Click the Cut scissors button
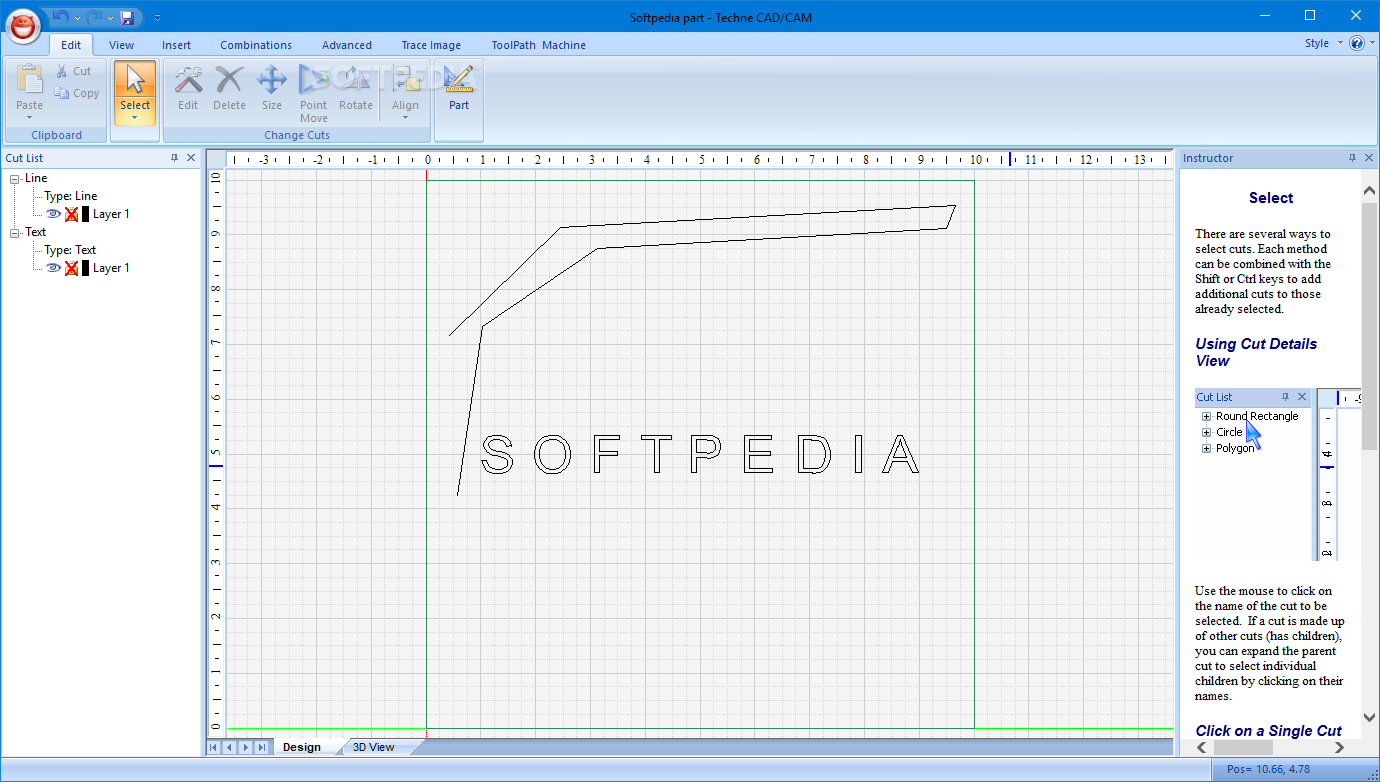 coord(73,71)
